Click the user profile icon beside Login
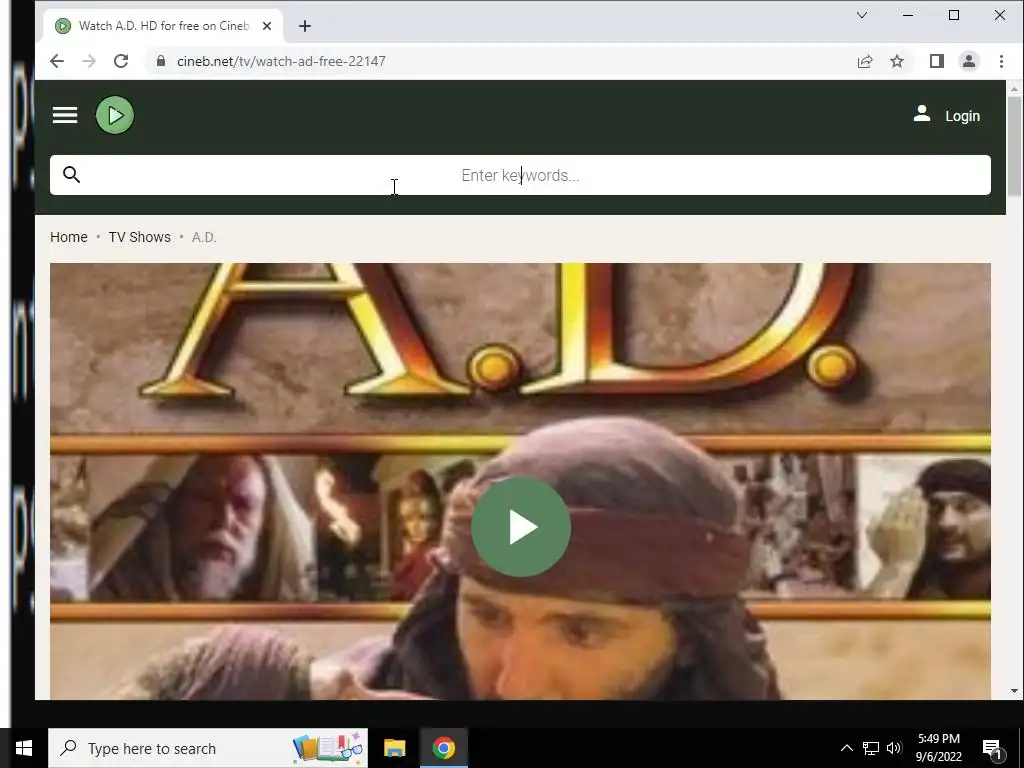The width and height of the screenshot is (1024, 768). click(921, 114)
